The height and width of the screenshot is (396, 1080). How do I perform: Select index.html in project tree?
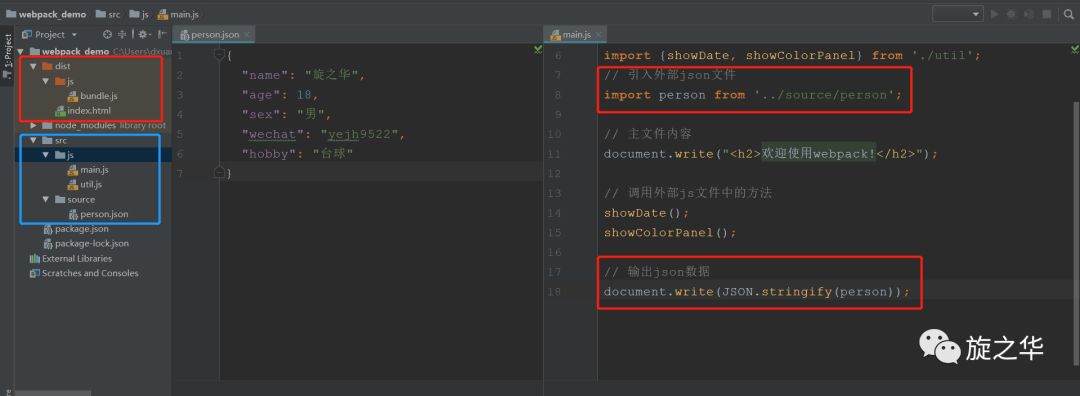(83, 111)
